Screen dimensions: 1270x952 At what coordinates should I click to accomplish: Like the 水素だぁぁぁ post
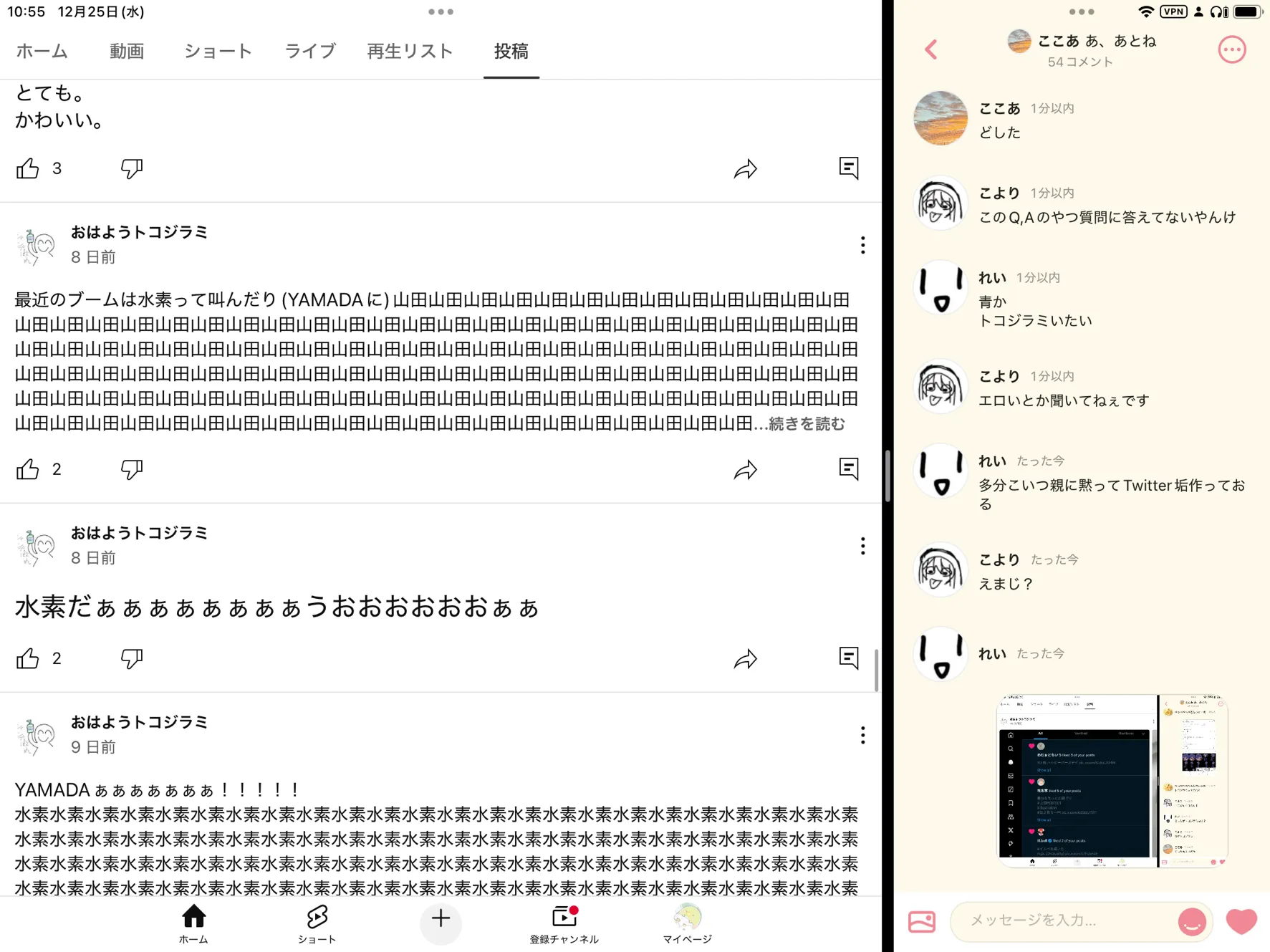tap(28, 658)
